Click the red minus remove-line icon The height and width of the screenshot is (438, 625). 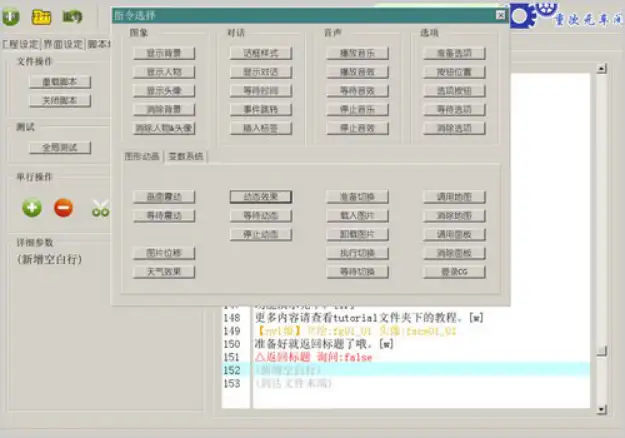pyautogui.click(x=63, y=208)
